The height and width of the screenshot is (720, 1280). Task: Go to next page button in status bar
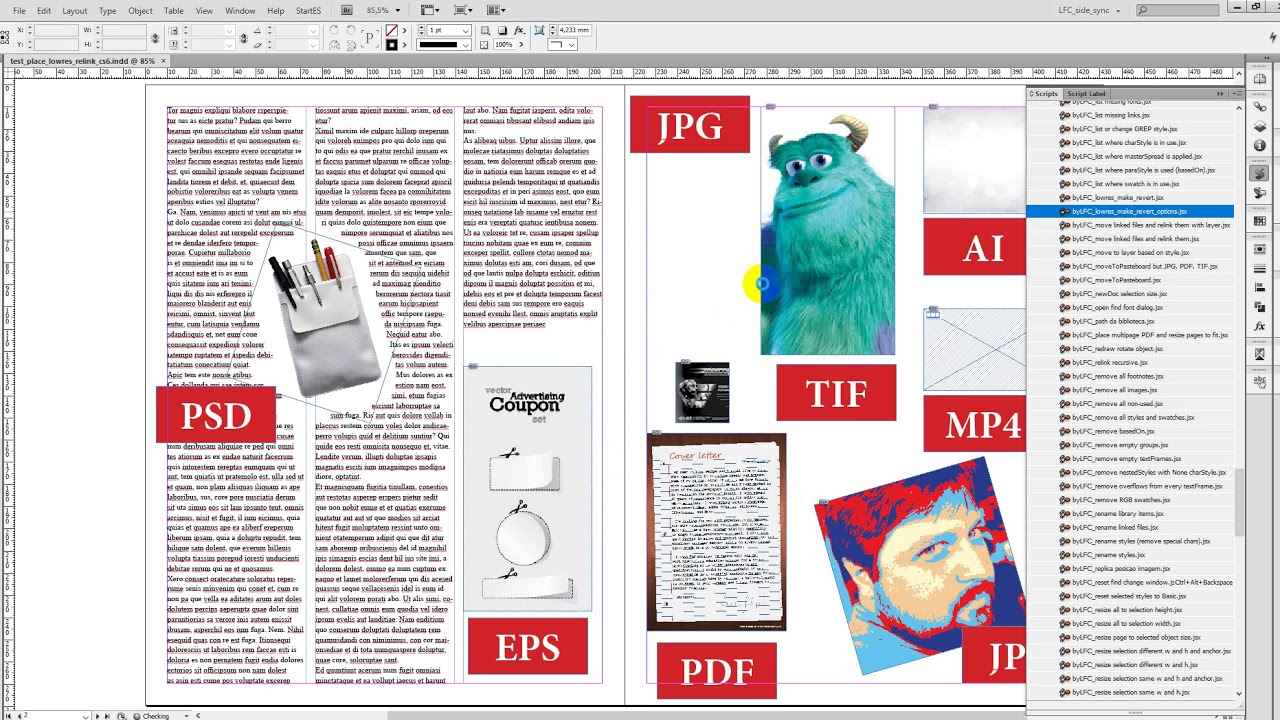(x=97, y=716)
